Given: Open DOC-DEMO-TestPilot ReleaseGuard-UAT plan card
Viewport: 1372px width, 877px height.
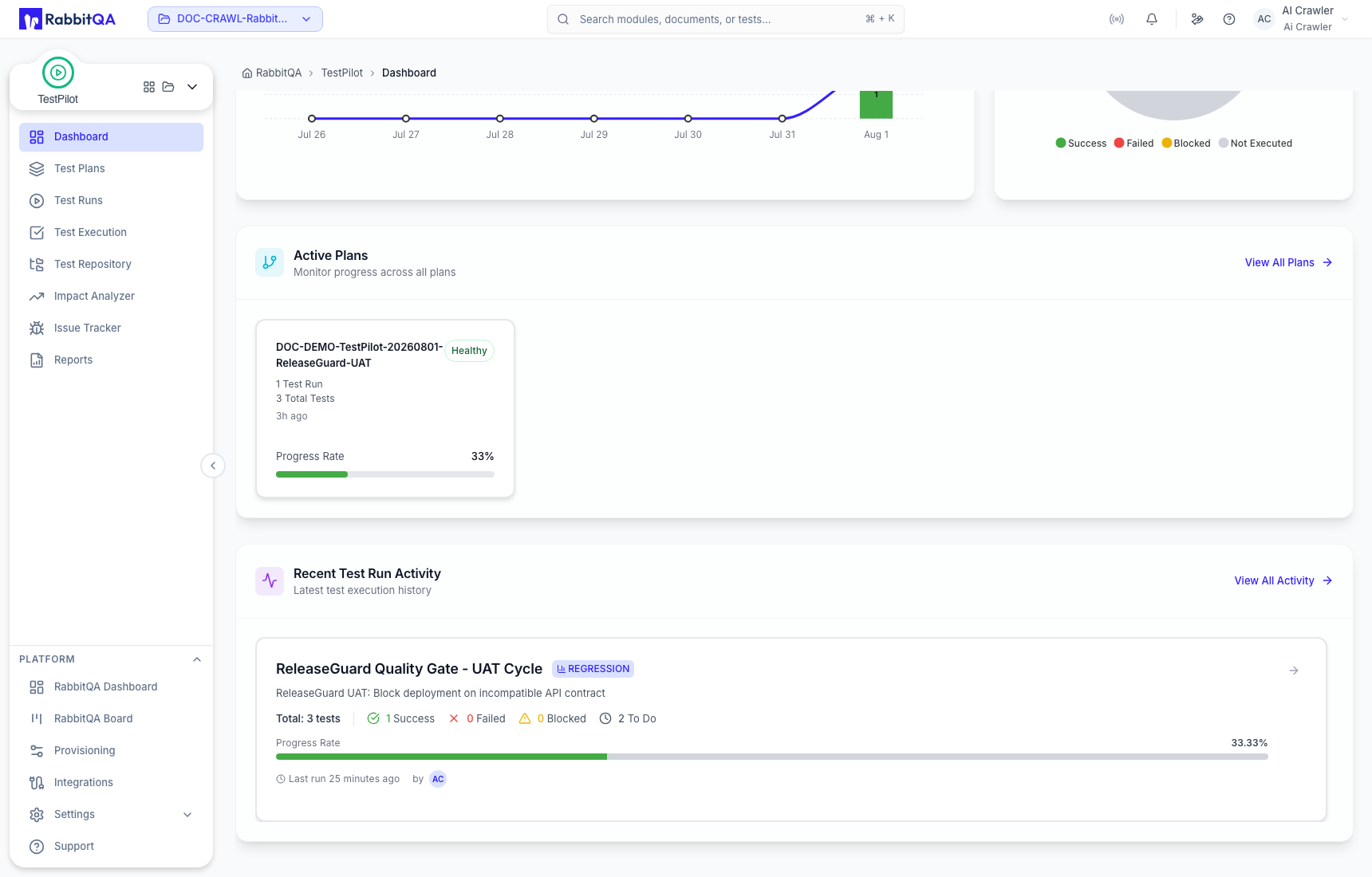Looking at the screenshot, I should tap(385, 408).
